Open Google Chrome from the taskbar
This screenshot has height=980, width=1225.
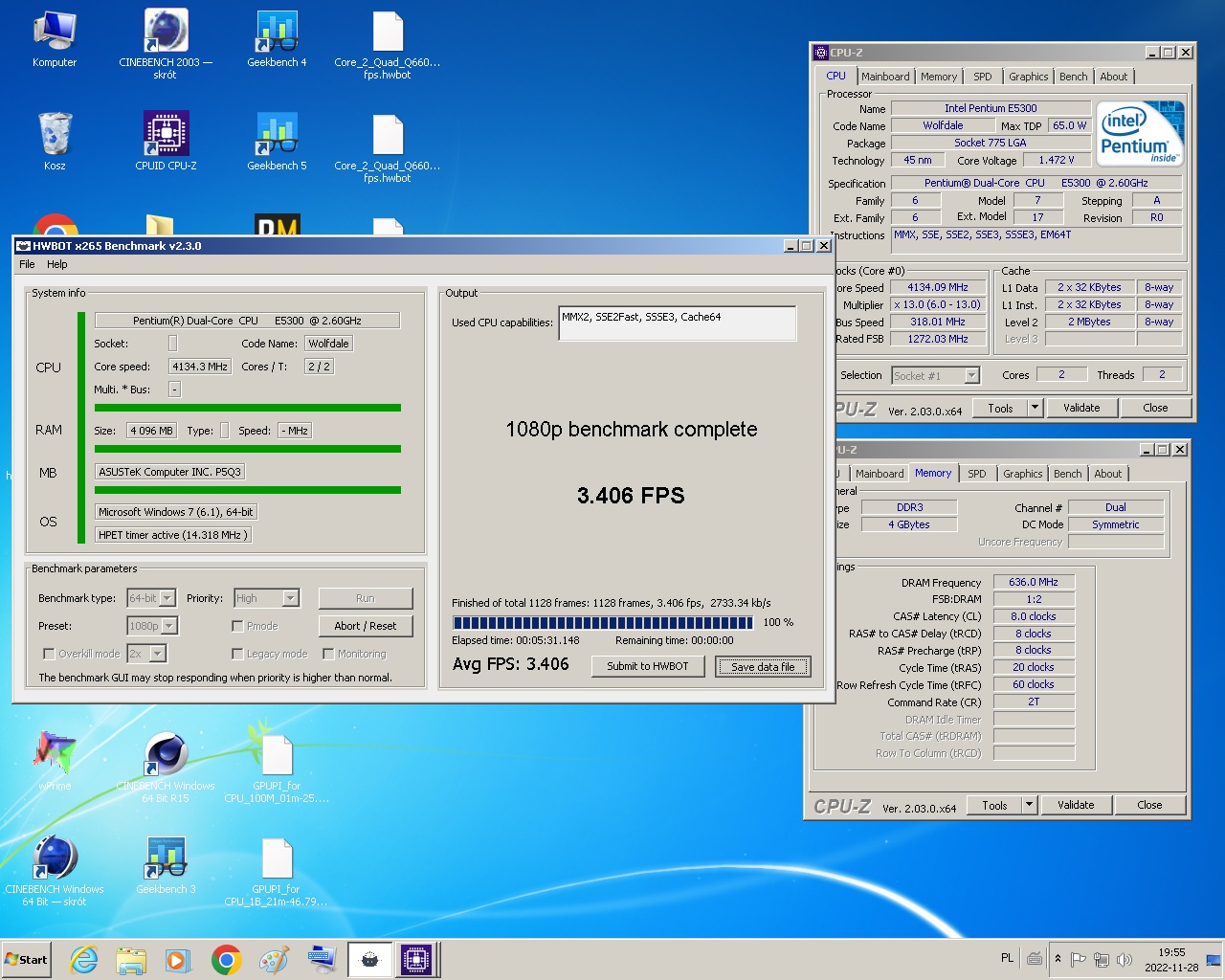point(226,960)
